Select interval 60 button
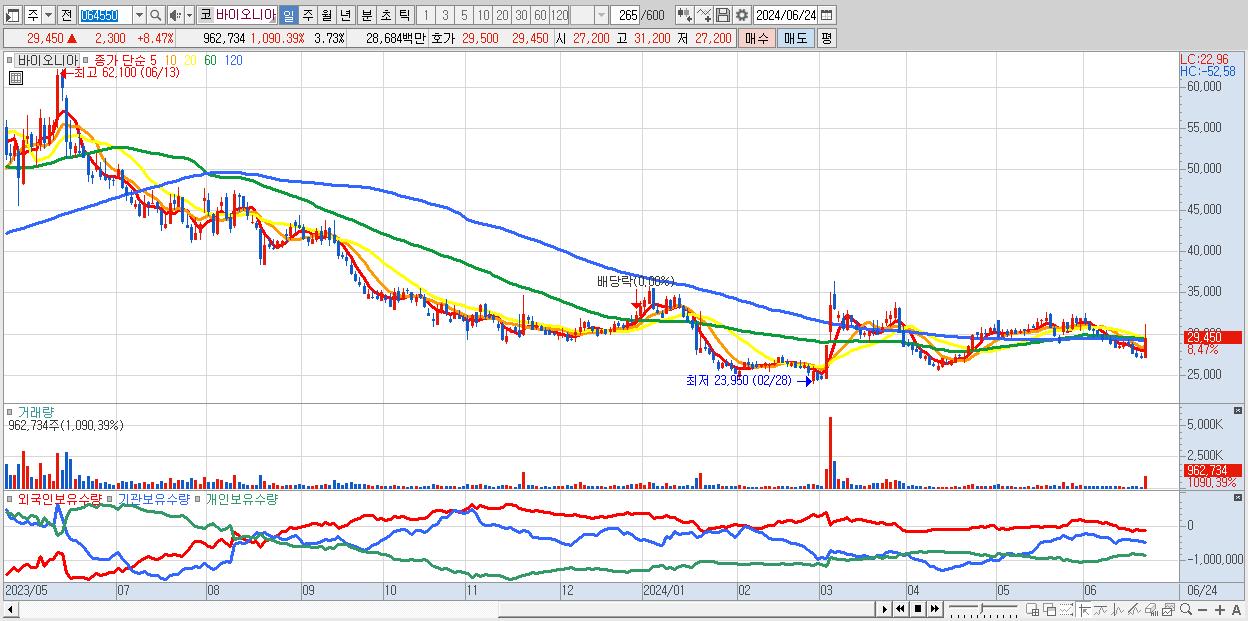Viewport: 1248px width, 621px height. pyautogui.click(x=540, y=16)
